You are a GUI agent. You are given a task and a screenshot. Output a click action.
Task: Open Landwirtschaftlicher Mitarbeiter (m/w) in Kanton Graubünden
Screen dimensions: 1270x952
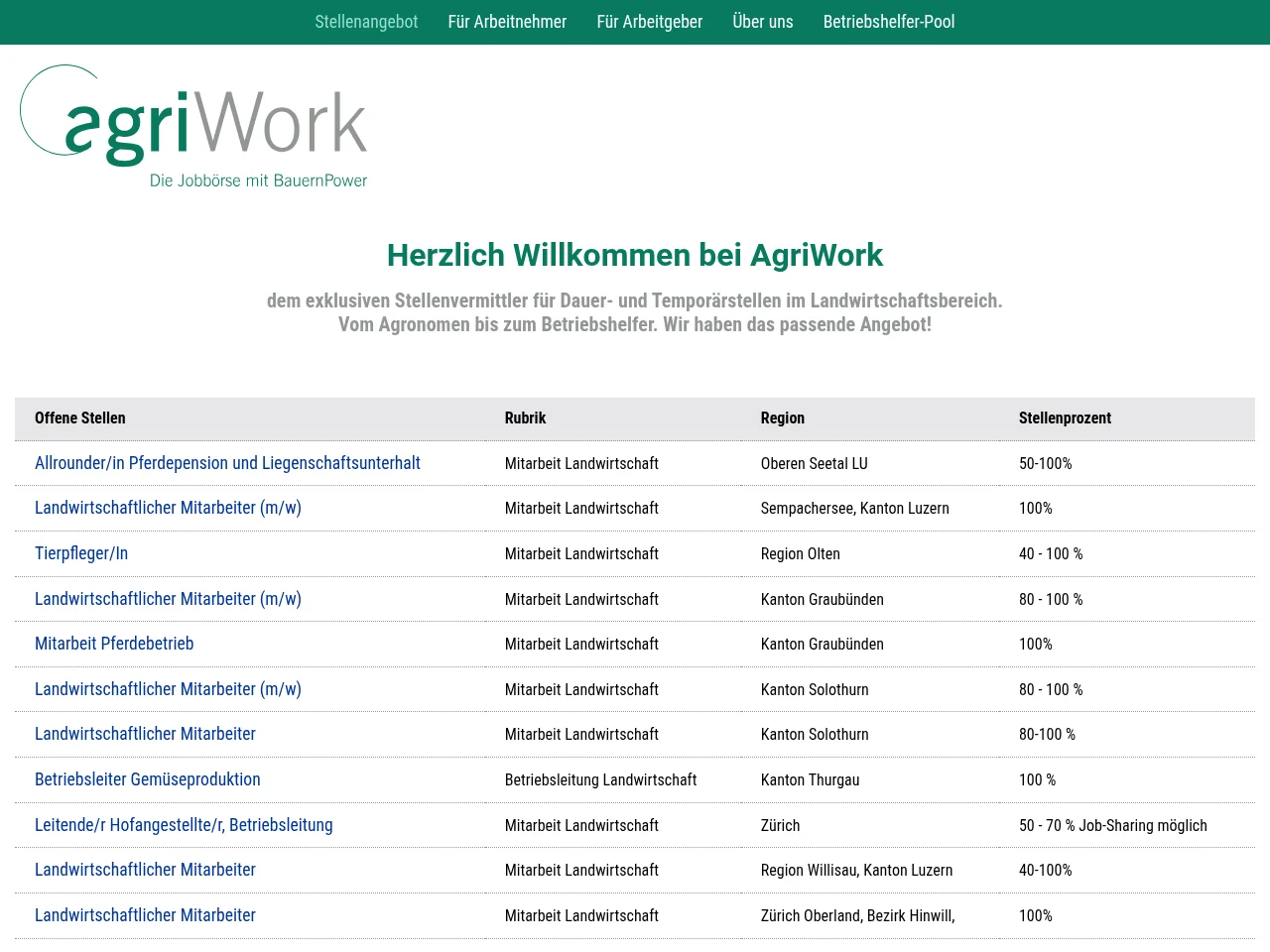click(168, 599)
